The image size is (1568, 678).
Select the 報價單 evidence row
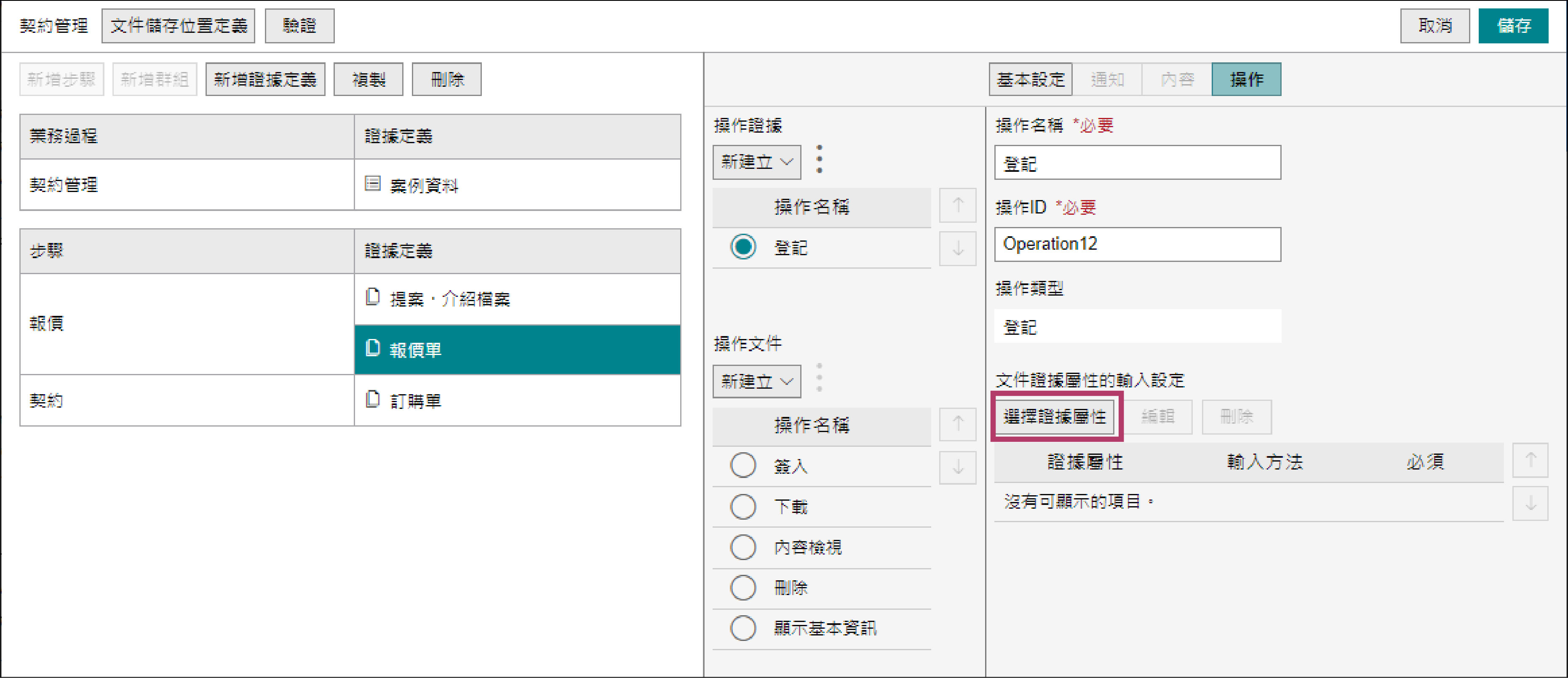[x=517, y=350]
